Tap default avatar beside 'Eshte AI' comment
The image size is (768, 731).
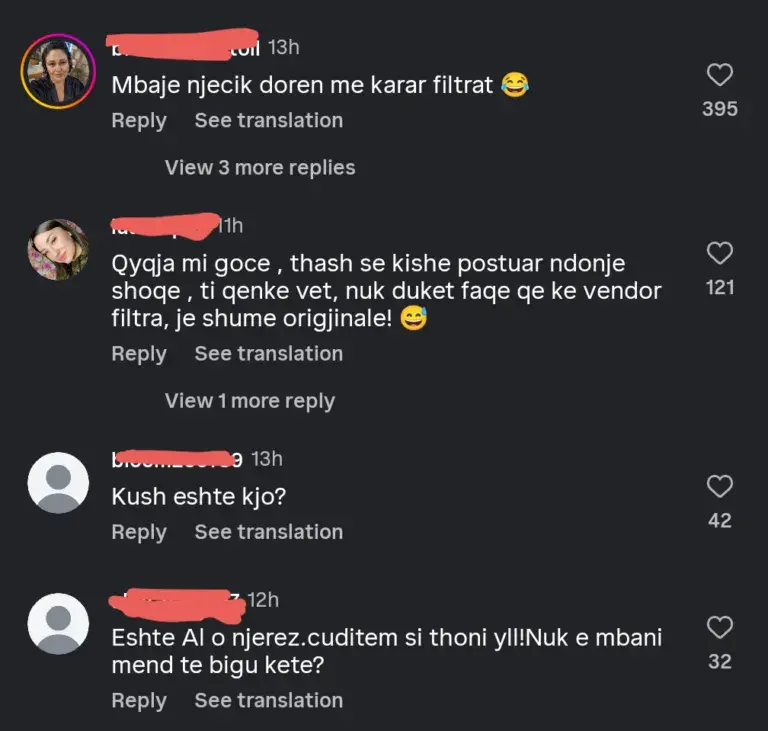[58, 624]
